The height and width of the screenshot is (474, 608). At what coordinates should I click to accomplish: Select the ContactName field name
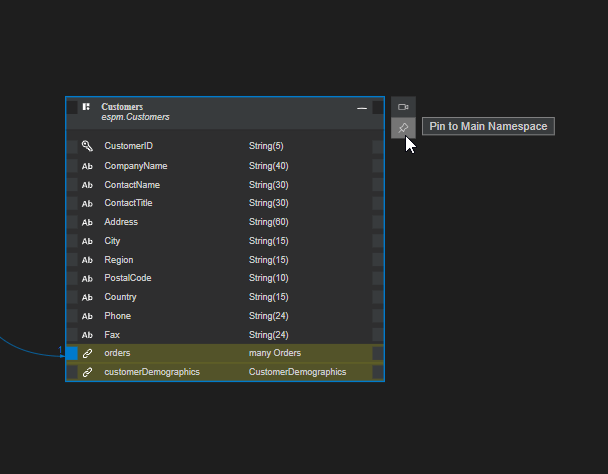pos(132,185)
